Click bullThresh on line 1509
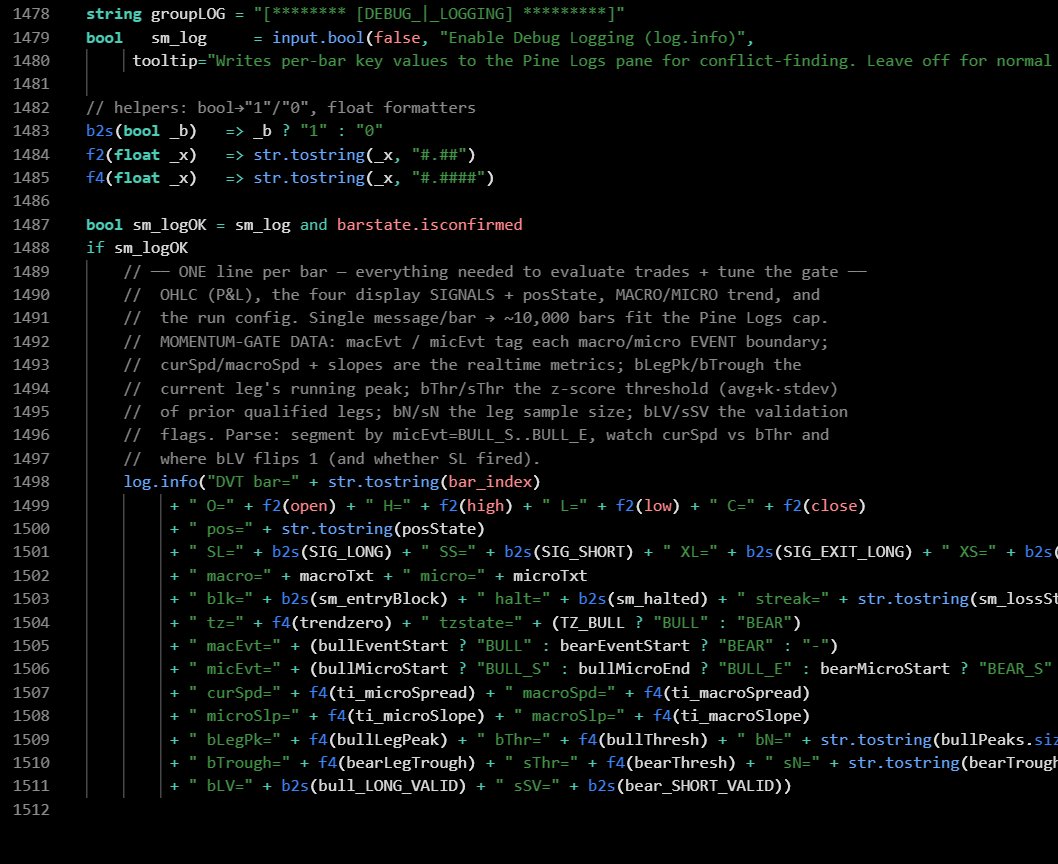 (652, 740)
